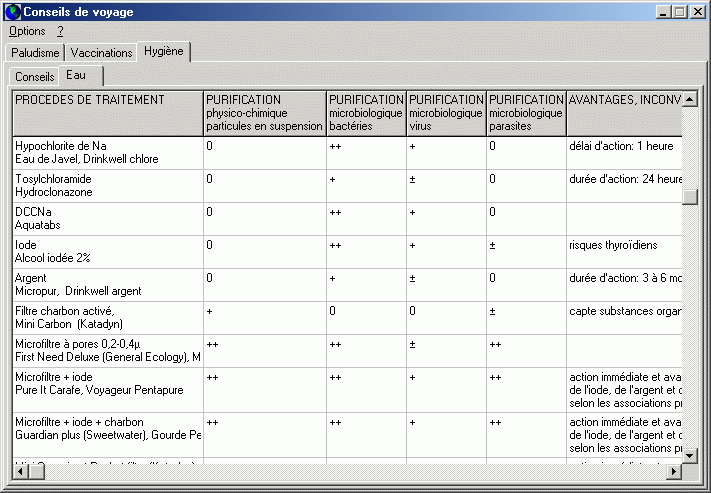Open the Options menu
This screenshot has width=711, height=493.
(27, 31)
